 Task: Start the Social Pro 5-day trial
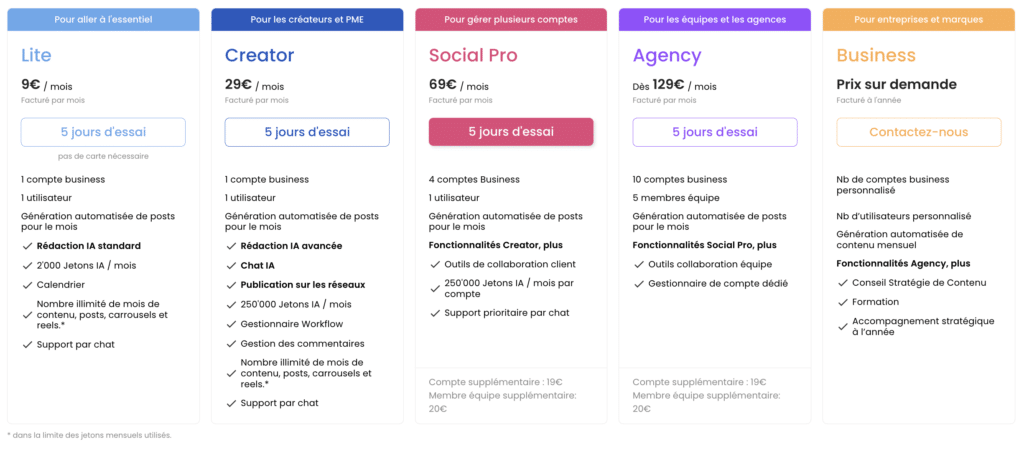(x=511, y=132)
